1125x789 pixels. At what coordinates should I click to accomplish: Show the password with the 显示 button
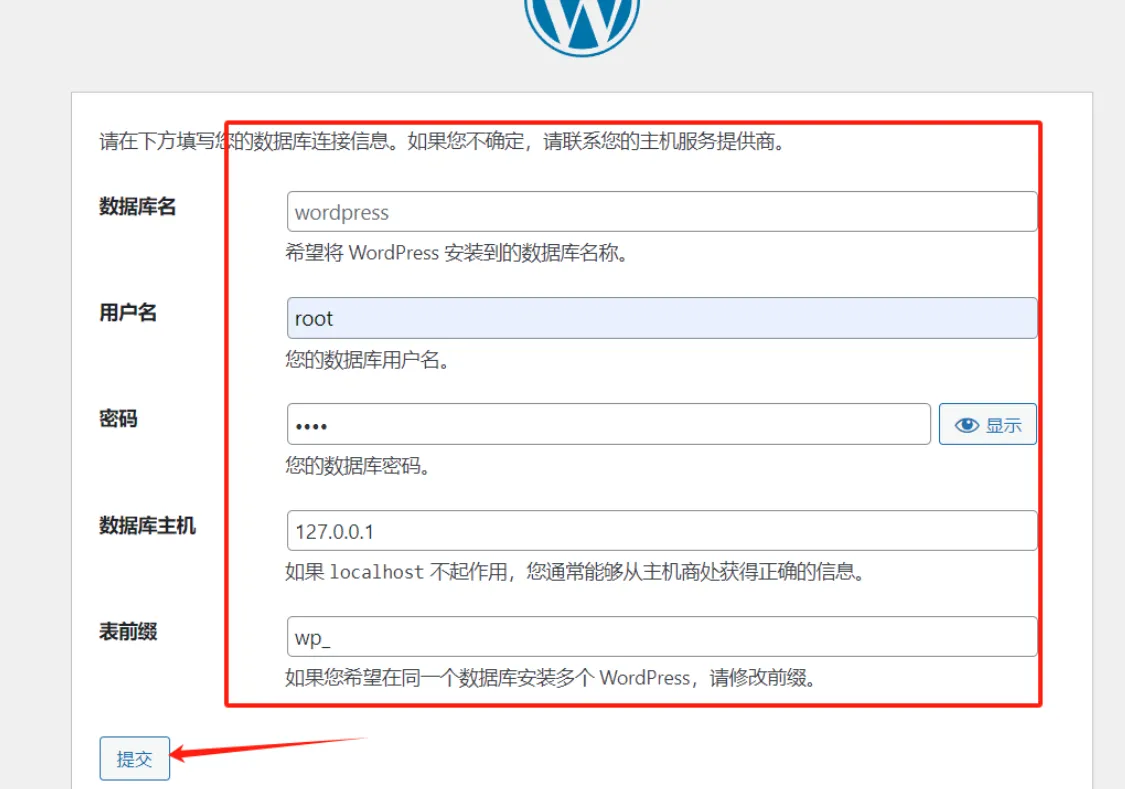coord(987,425)
